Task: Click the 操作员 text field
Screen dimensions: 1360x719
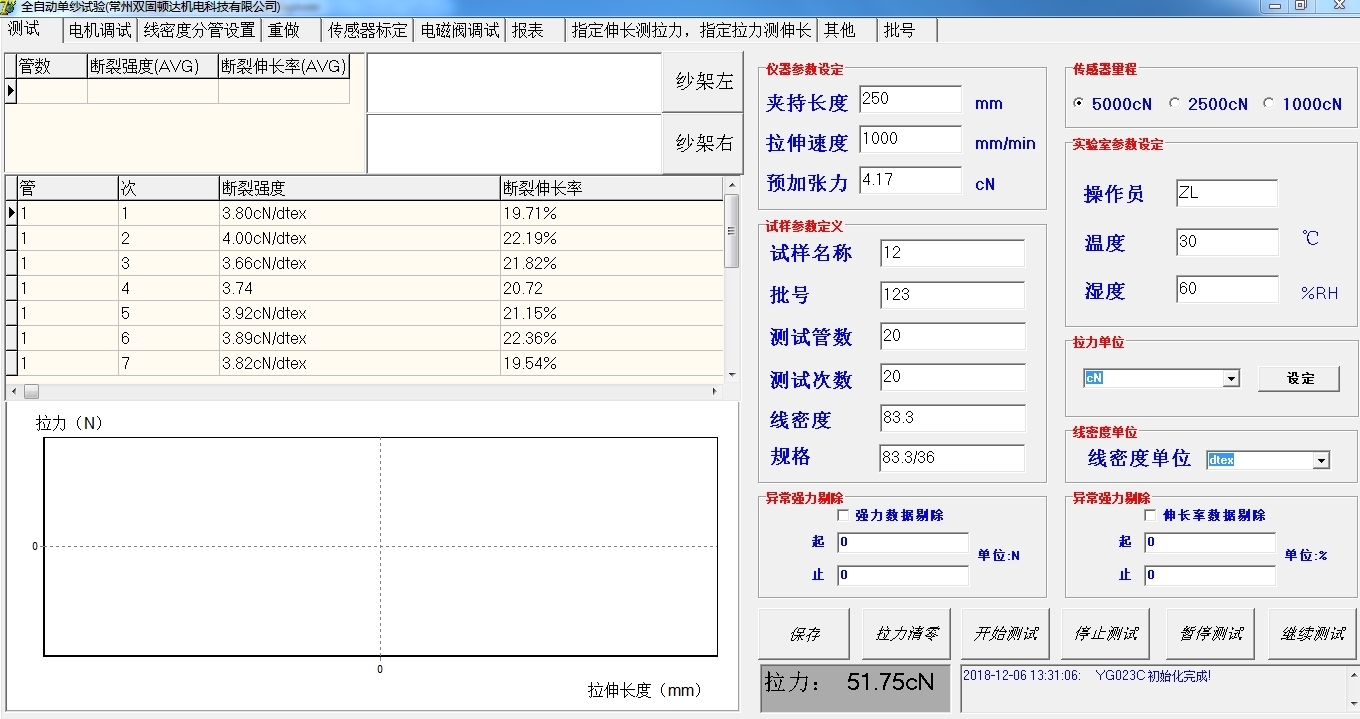Action: click(x=1226, y=193)
